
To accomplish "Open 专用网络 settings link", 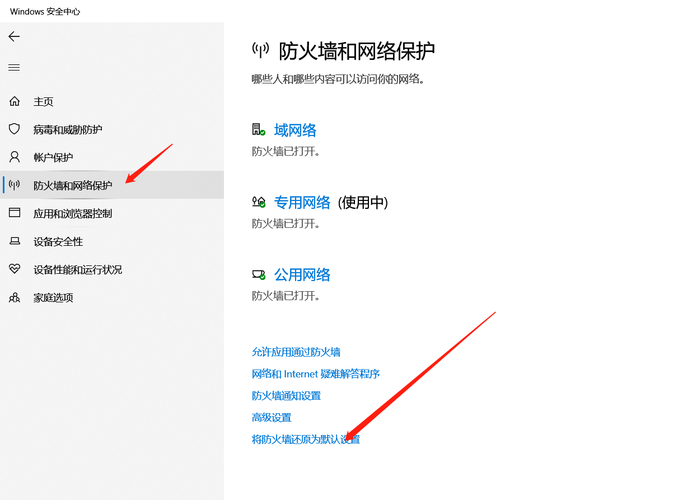I will (x=302, y=202).
